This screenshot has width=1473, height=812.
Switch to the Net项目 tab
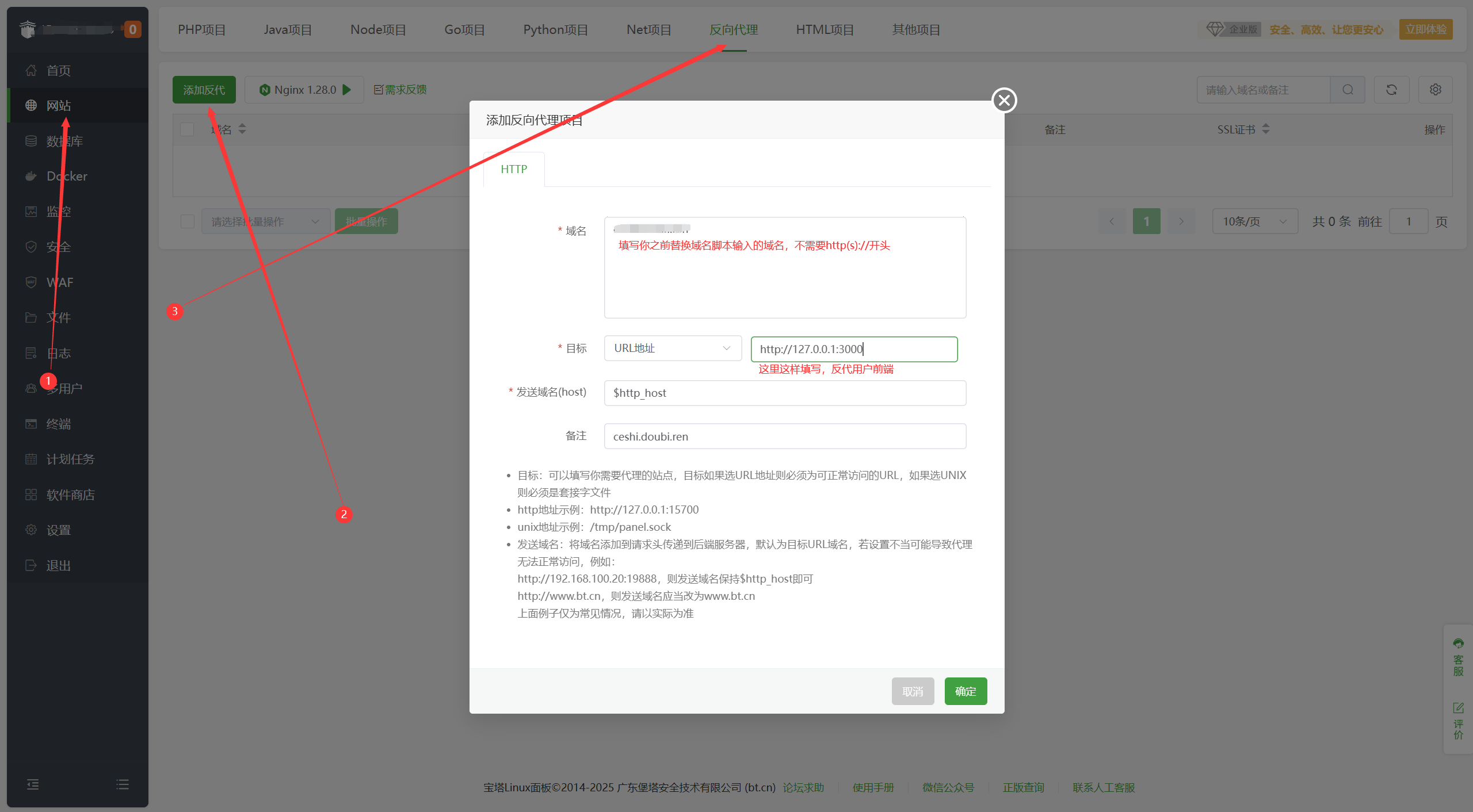pos(648,29)
